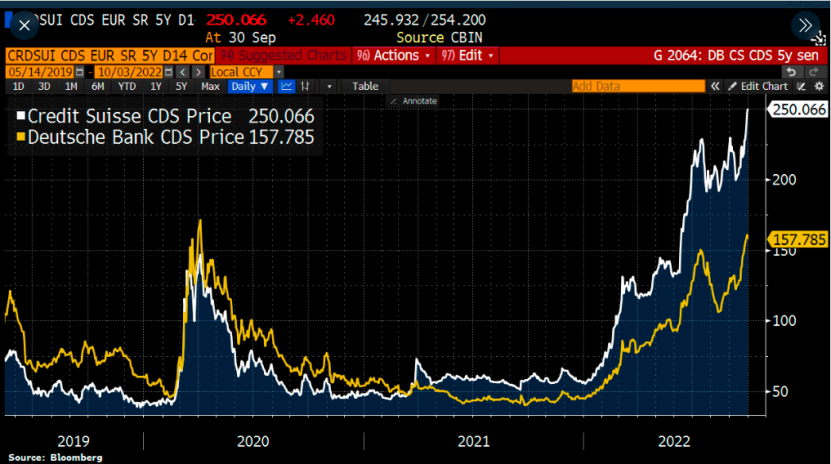Select the 1M time range
This screenshot has height=464, width=831.
click(71, 86)
